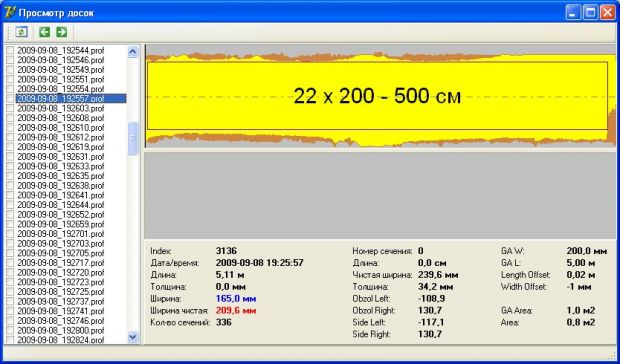Click the application icon in title bar
Image resolution: width=620 pixels, height=364 pixels.
[x=10, y=12]
